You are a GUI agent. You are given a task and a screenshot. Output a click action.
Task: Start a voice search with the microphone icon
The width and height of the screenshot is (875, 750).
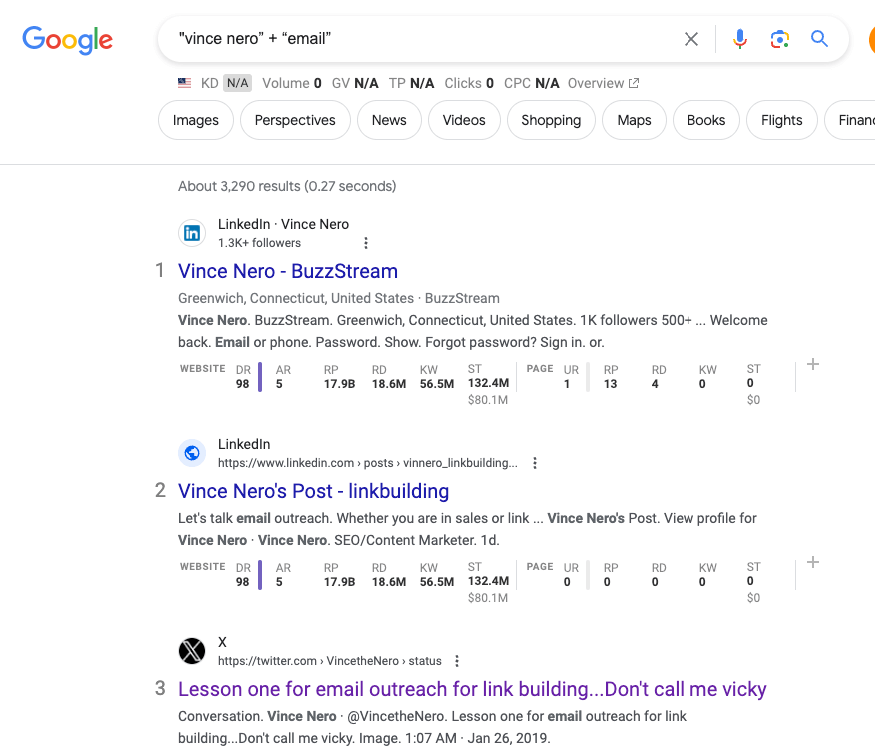tap(739, 39)
